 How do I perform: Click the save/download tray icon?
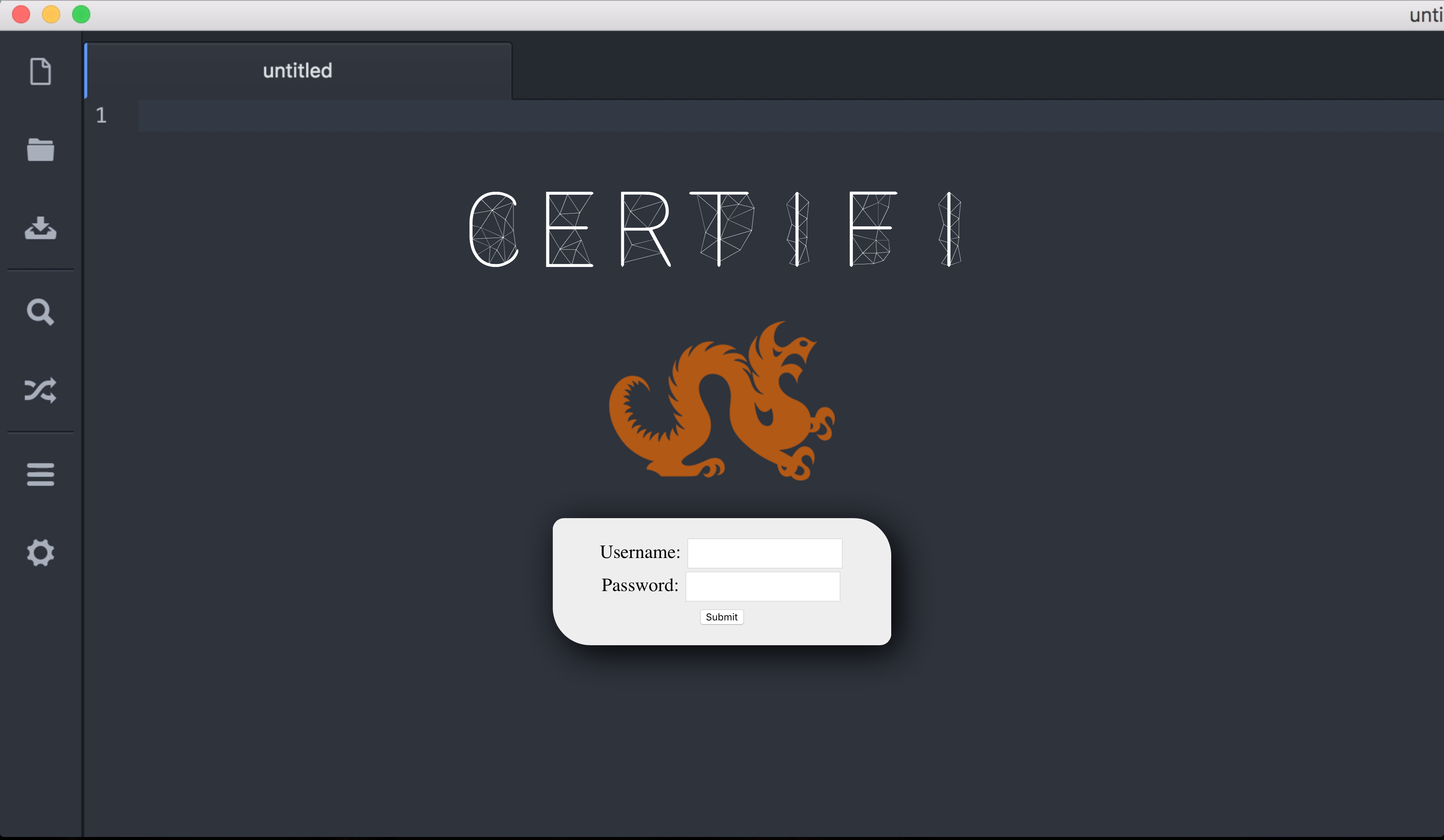(40, 228)
